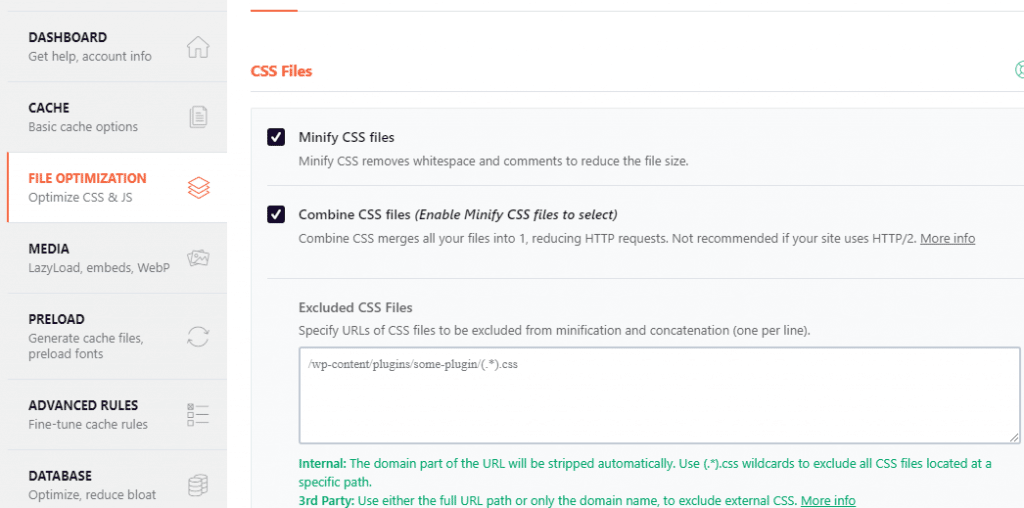Click the Advanced Rules list icon
The height and width of the screenshot is (508, 1024).
pyautogui.click(x=198, y=414)
